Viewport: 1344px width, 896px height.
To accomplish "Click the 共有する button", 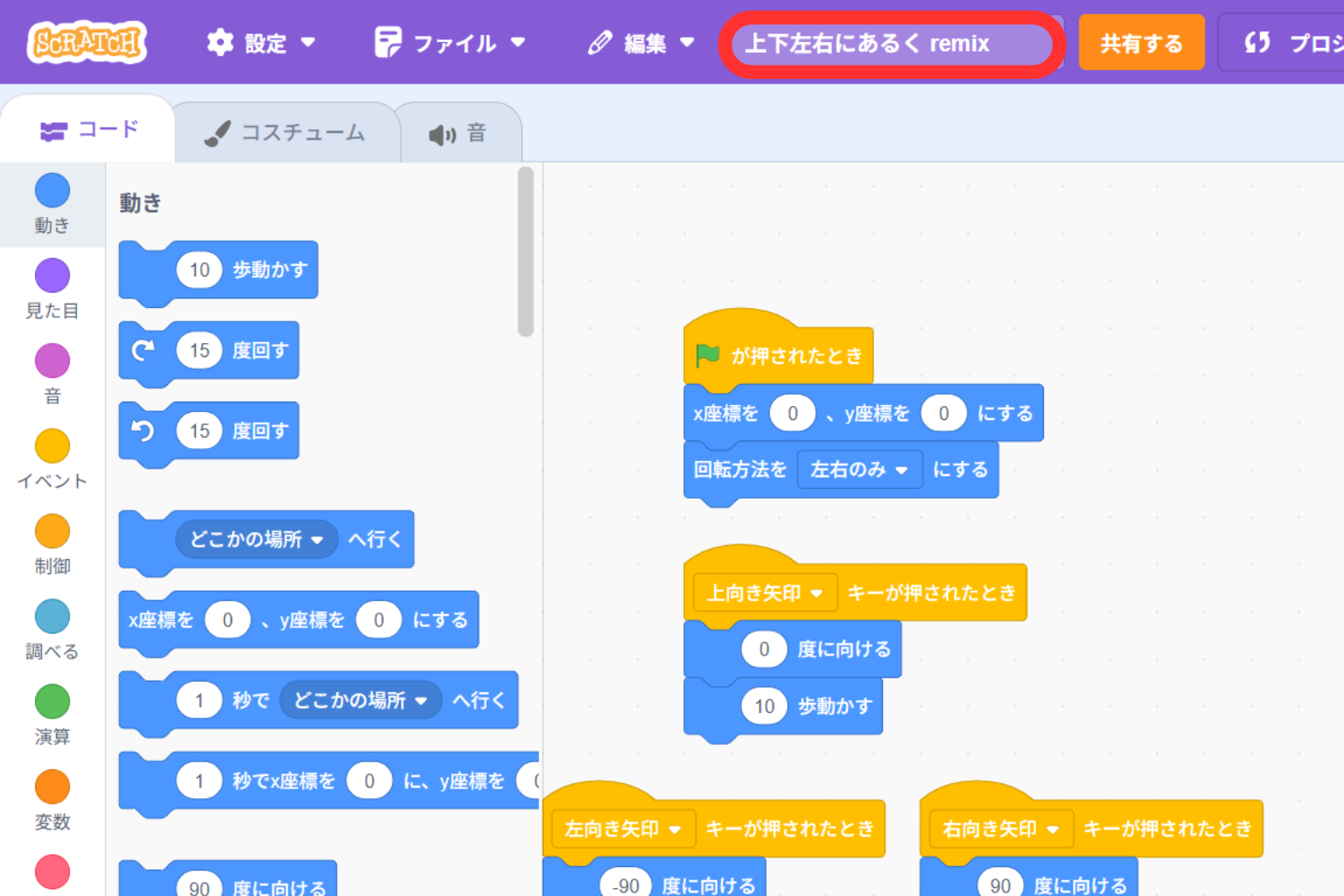I will pos(1141,41).
